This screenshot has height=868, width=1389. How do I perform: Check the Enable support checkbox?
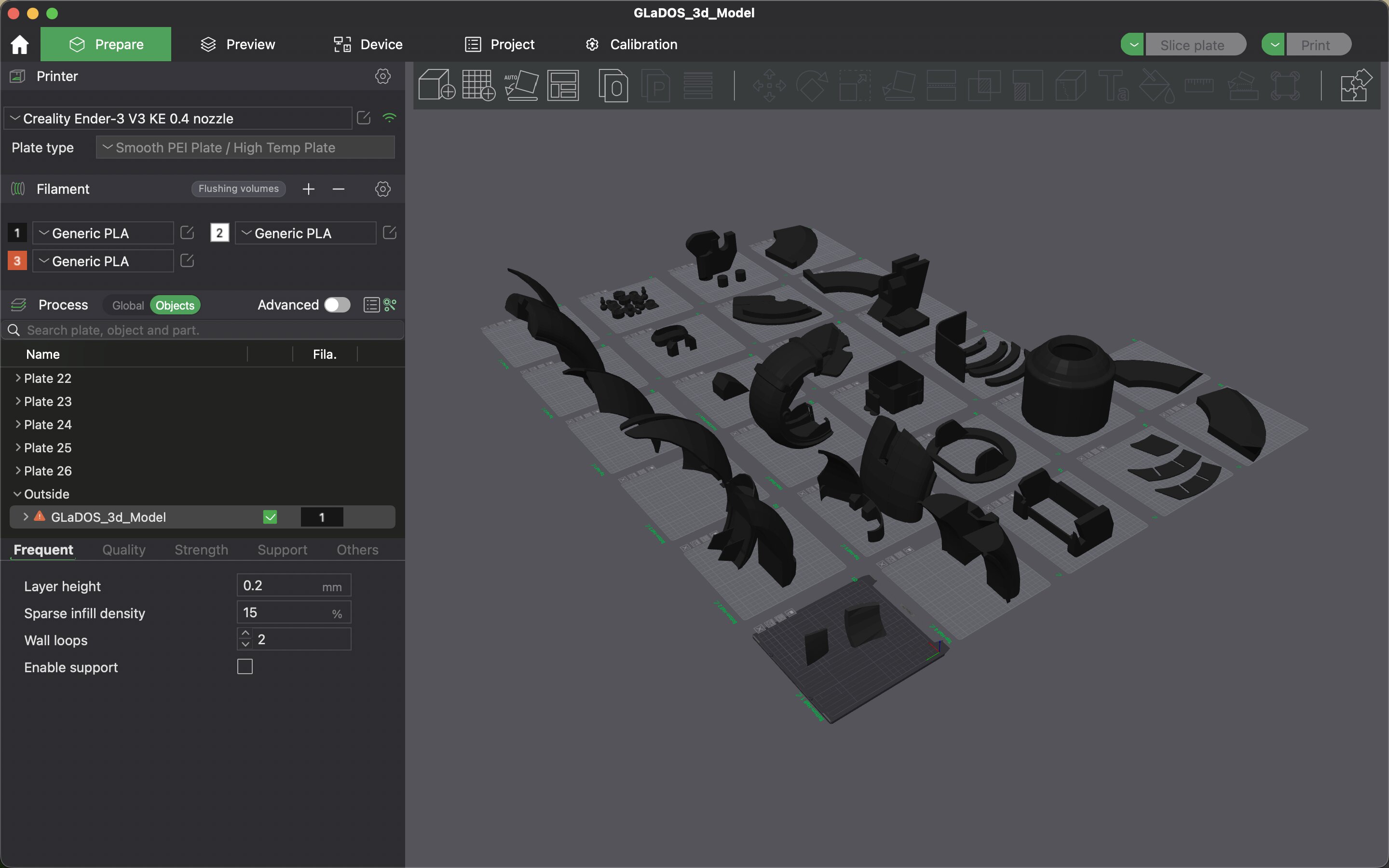pos(245,666)
